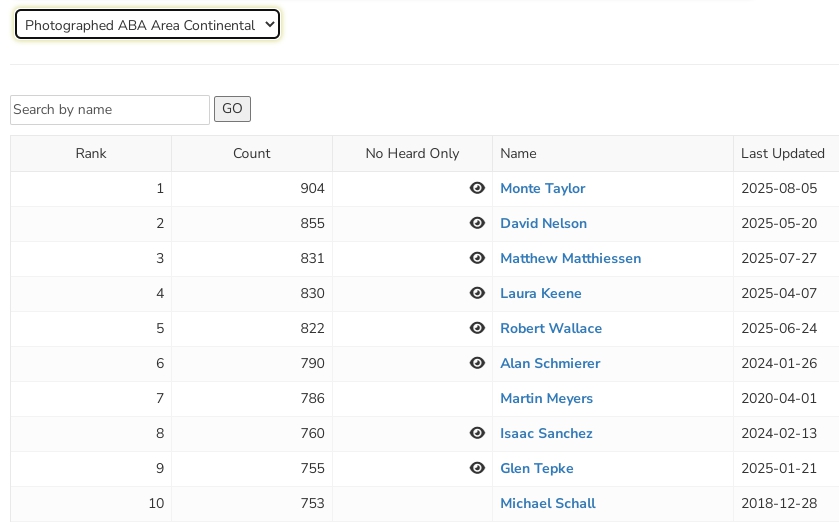Image resolution: width=839 pixels, height=522 pixels.
Task: Visit Laura Keene's name link
Action: [540, 293]
